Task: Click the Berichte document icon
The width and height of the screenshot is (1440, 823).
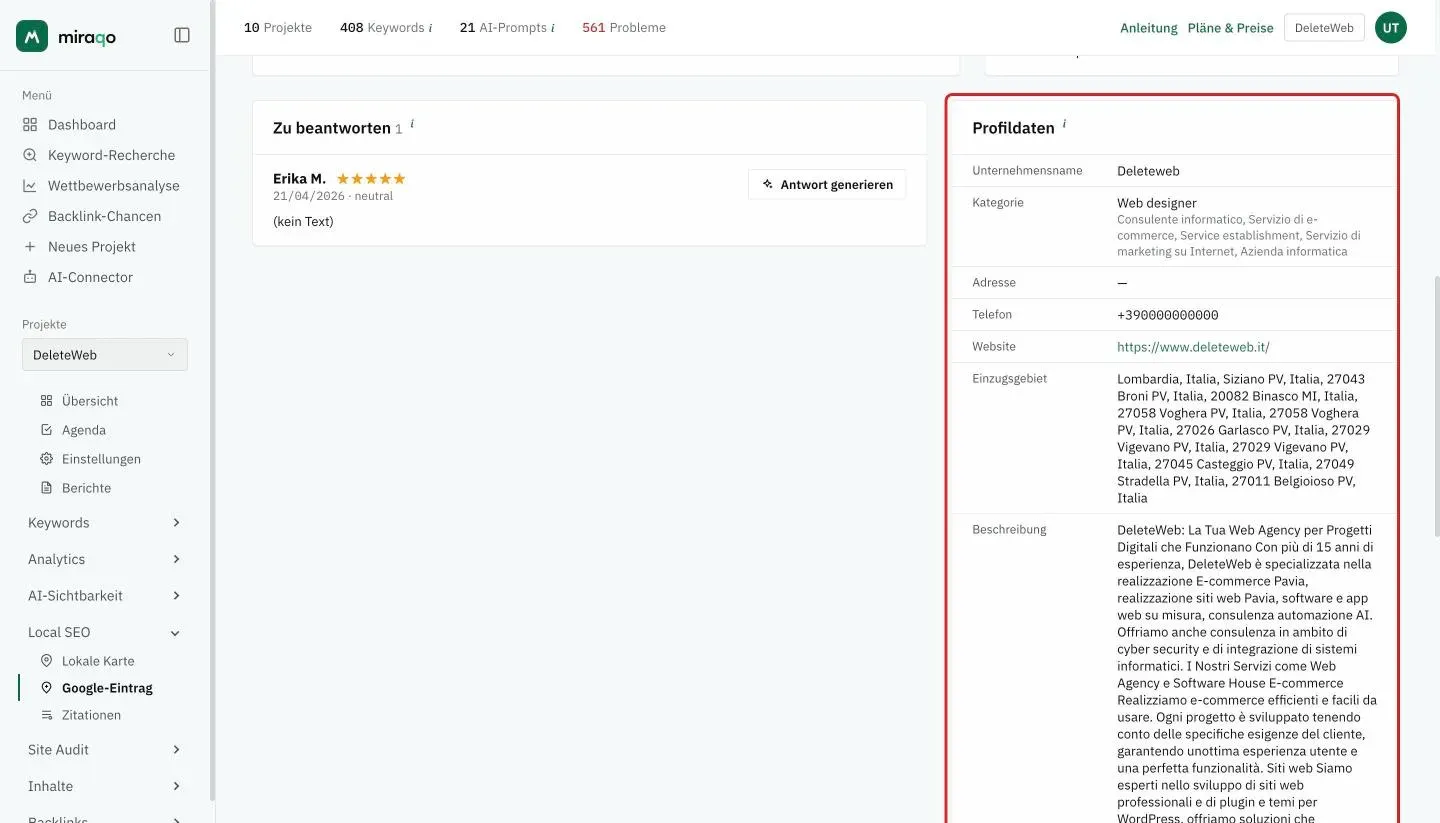Action: (x=46, y=488)
